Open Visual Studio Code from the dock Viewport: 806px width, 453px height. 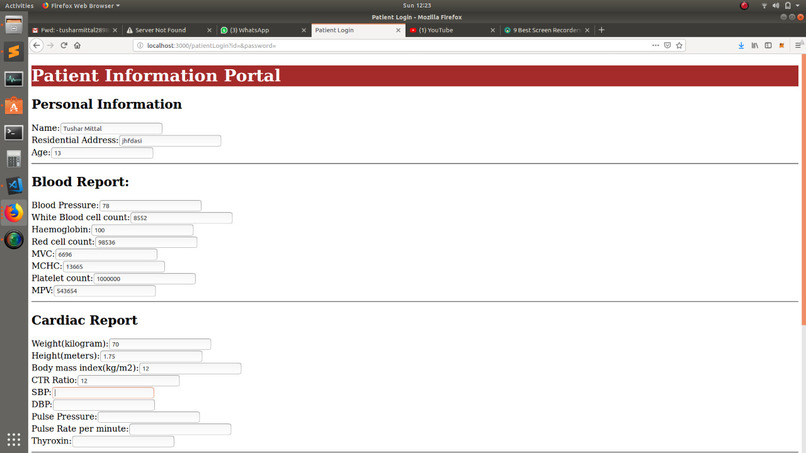click(14, 186)
